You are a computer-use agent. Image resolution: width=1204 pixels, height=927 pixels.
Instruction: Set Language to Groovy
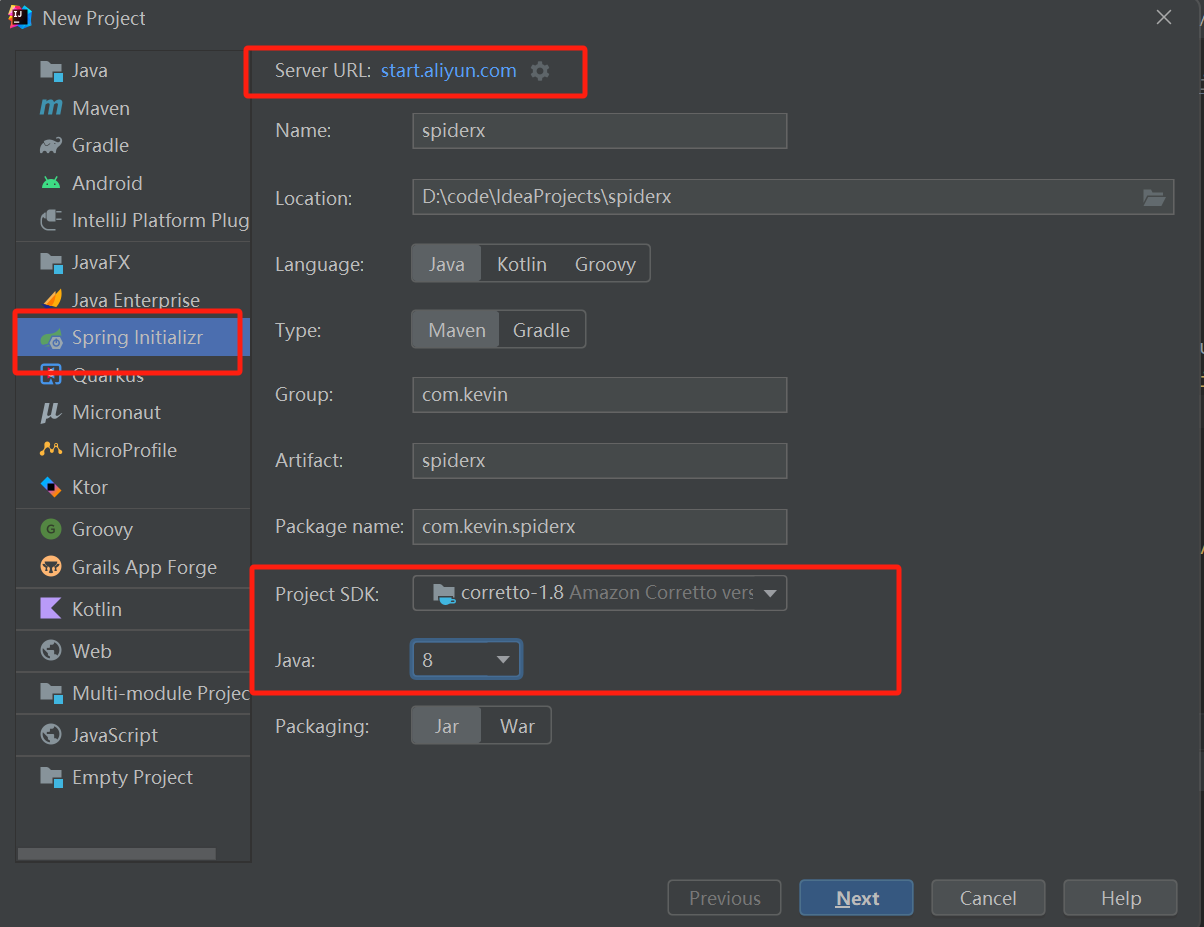605,264
